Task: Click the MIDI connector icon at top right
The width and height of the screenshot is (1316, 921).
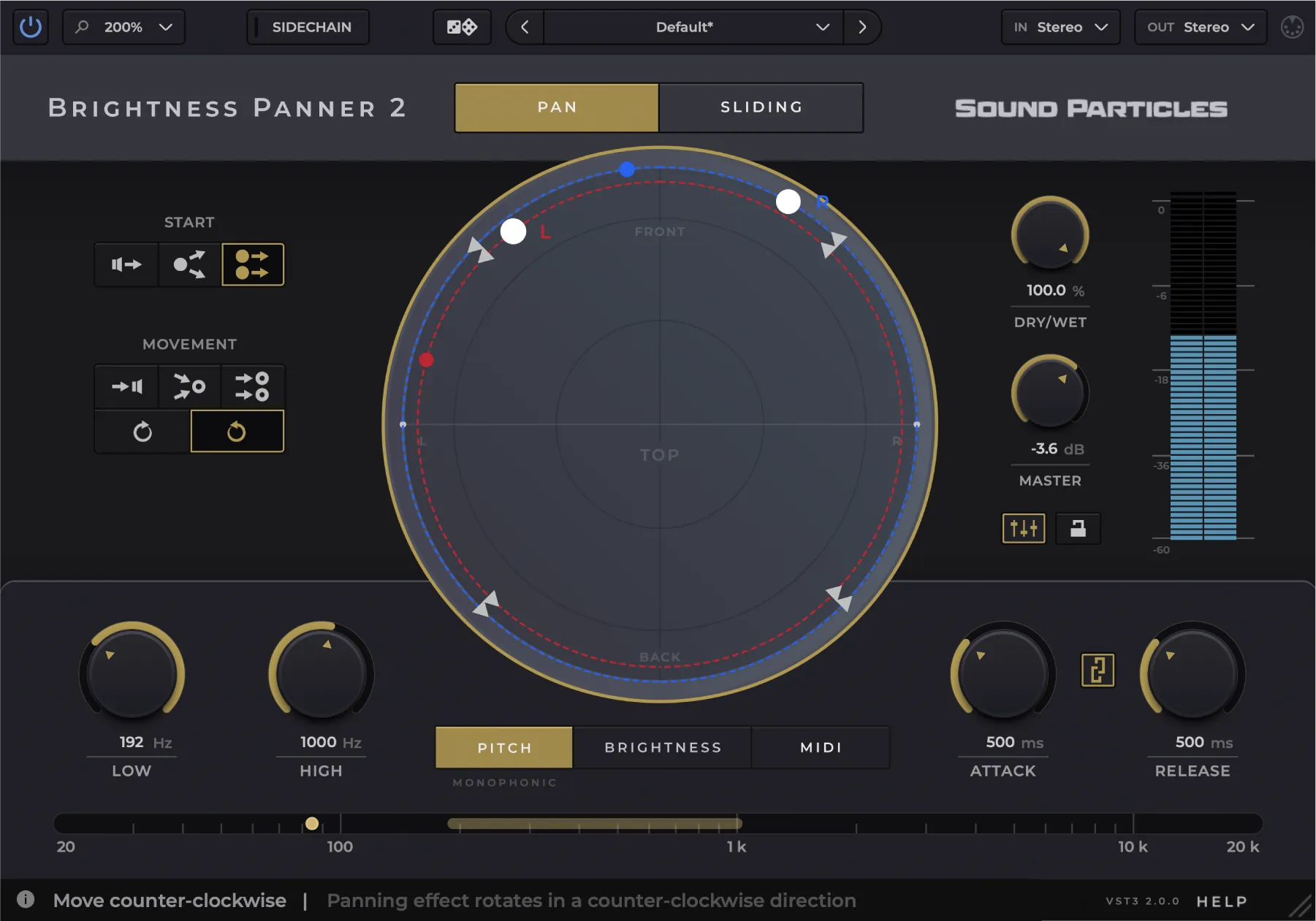Action: (1292, 27)
